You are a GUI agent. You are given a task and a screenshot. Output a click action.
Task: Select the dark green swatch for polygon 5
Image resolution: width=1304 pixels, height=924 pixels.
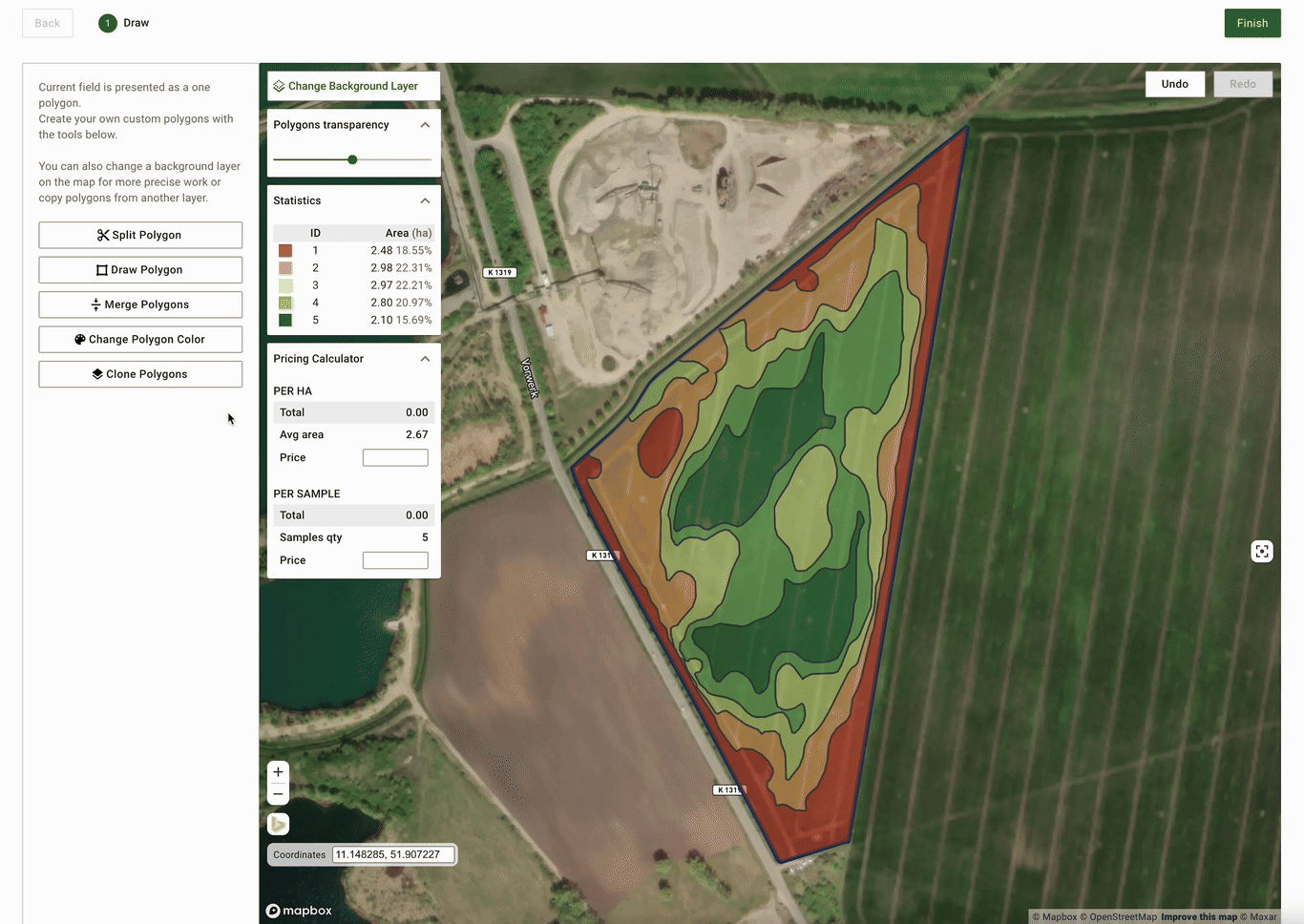[285, 320]
